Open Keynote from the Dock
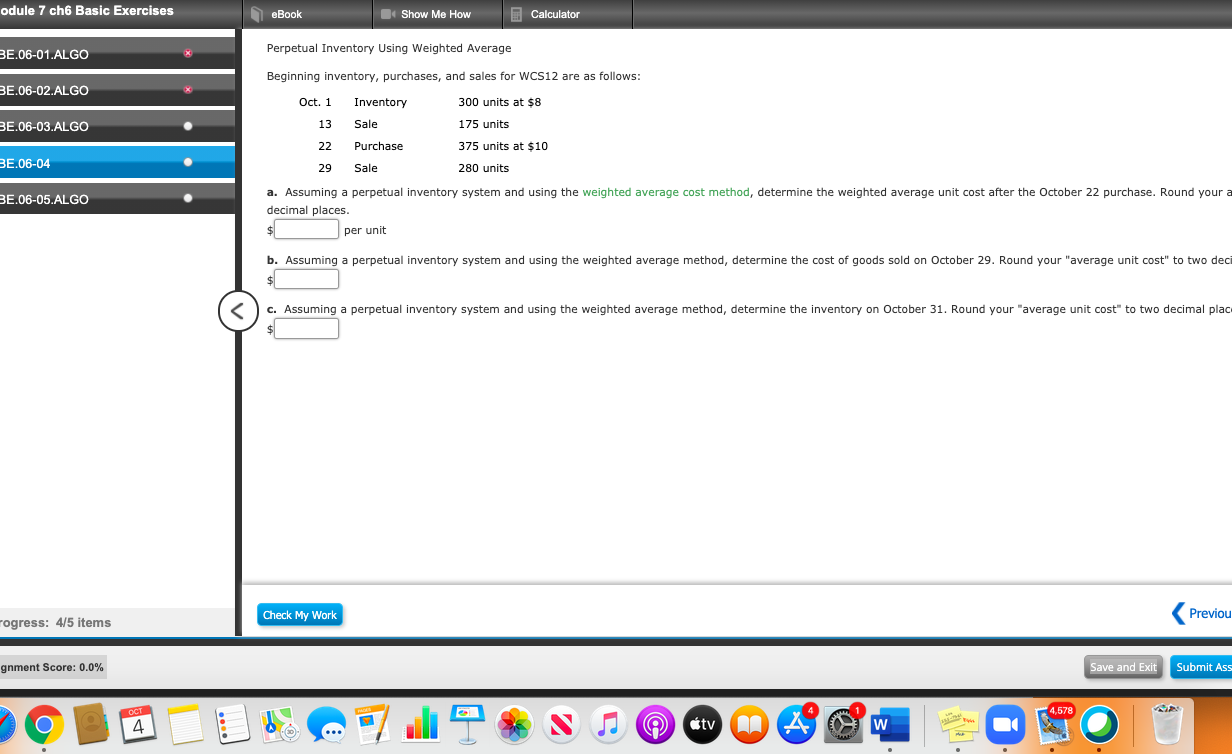 click(x=468, y=724)
